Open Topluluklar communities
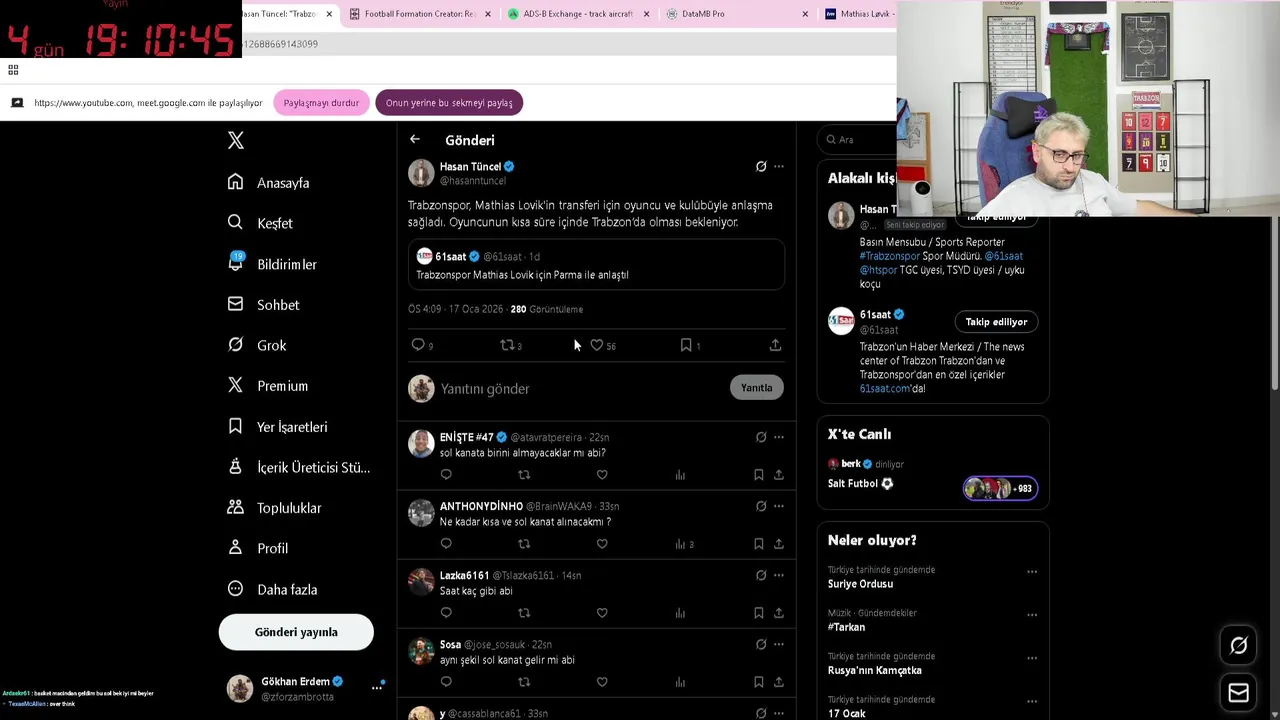 [x=274, y=508]
